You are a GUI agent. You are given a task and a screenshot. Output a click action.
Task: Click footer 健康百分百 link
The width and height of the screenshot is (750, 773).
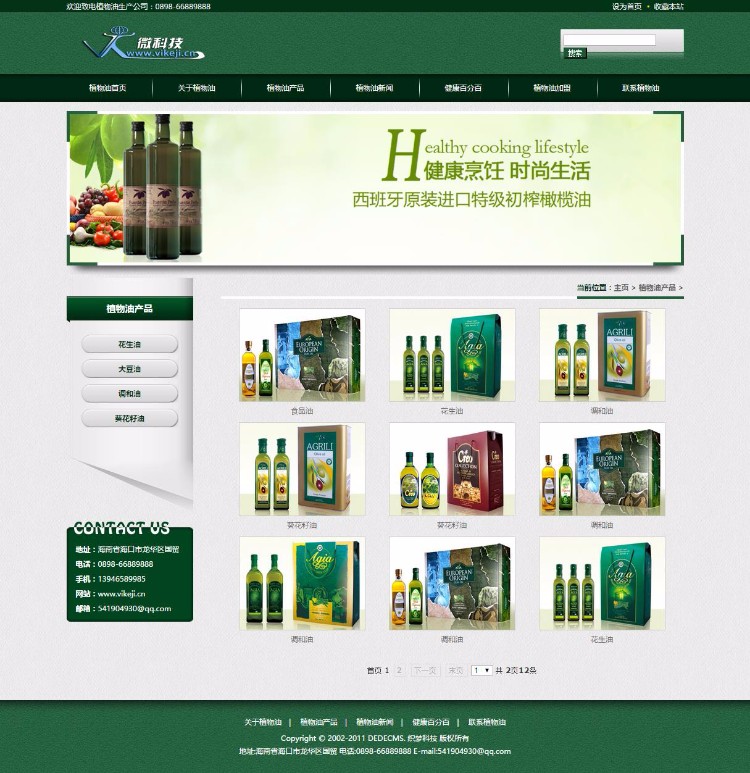tap(430, 722)
